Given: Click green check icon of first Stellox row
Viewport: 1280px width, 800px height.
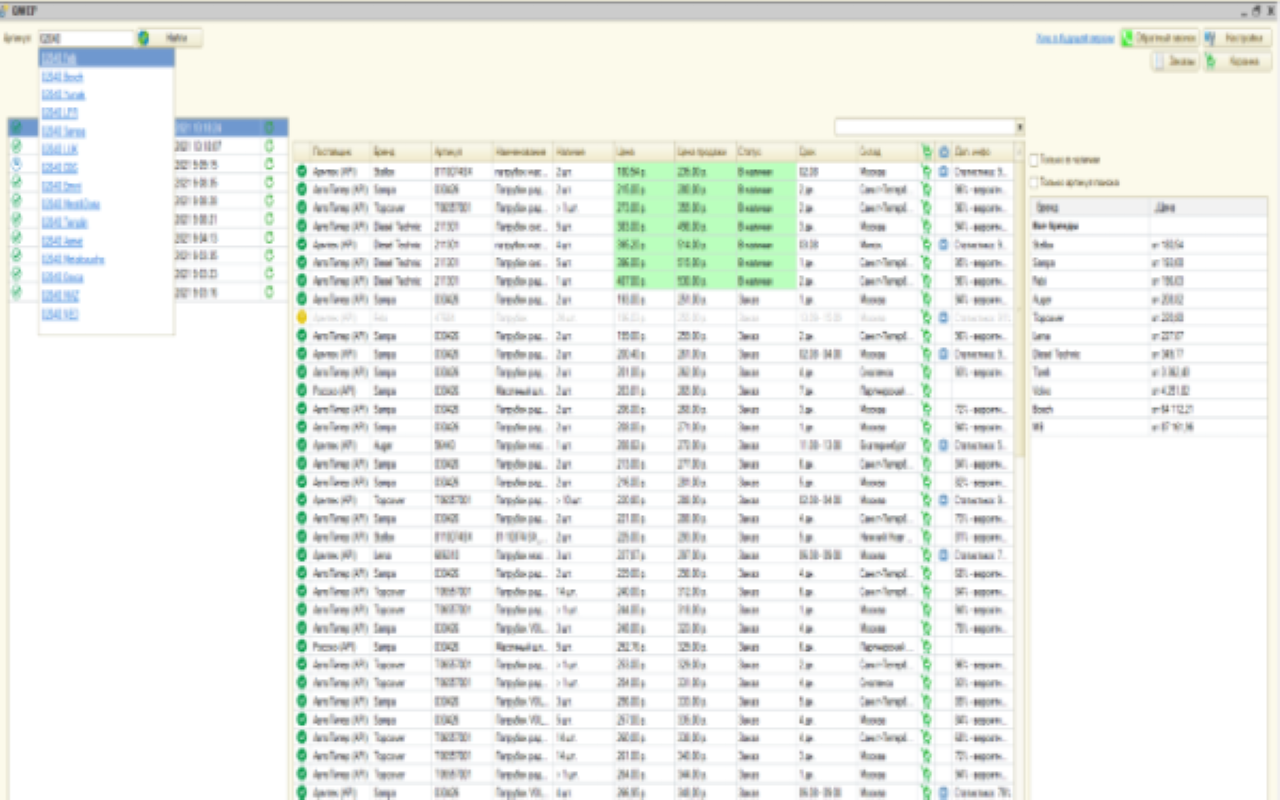Looking at the screenshot, I should [x=301, y=172].
